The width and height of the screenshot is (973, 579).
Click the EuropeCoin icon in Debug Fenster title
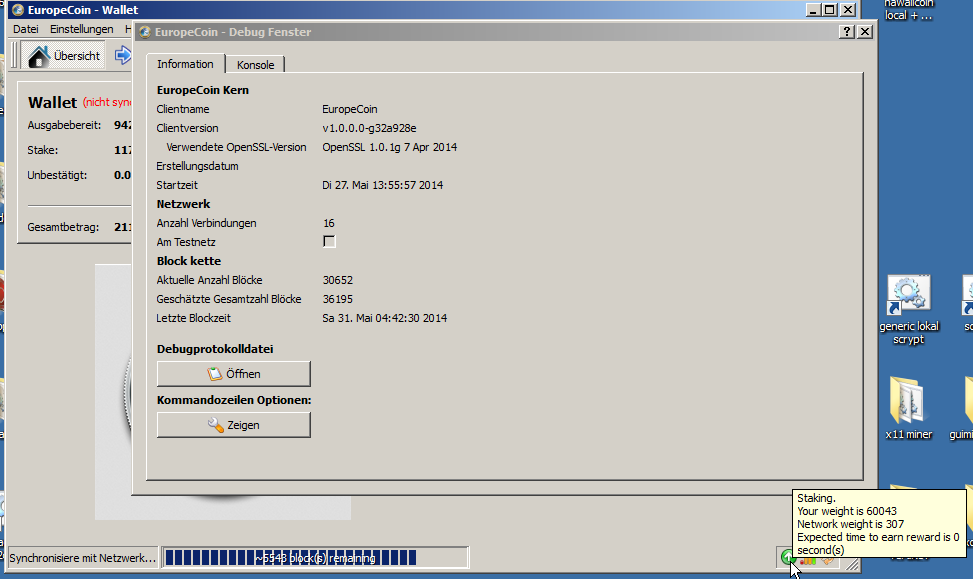[x=145, y=32]
